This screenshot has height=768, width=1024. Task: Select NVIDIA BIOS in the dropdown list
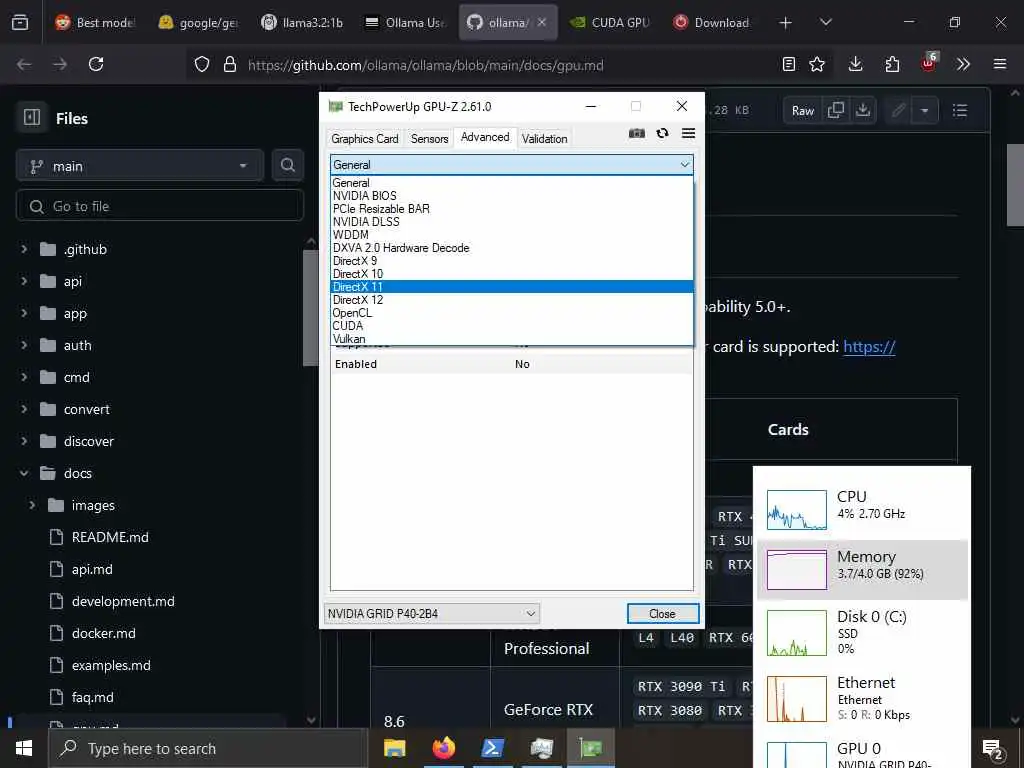(511, 195)
